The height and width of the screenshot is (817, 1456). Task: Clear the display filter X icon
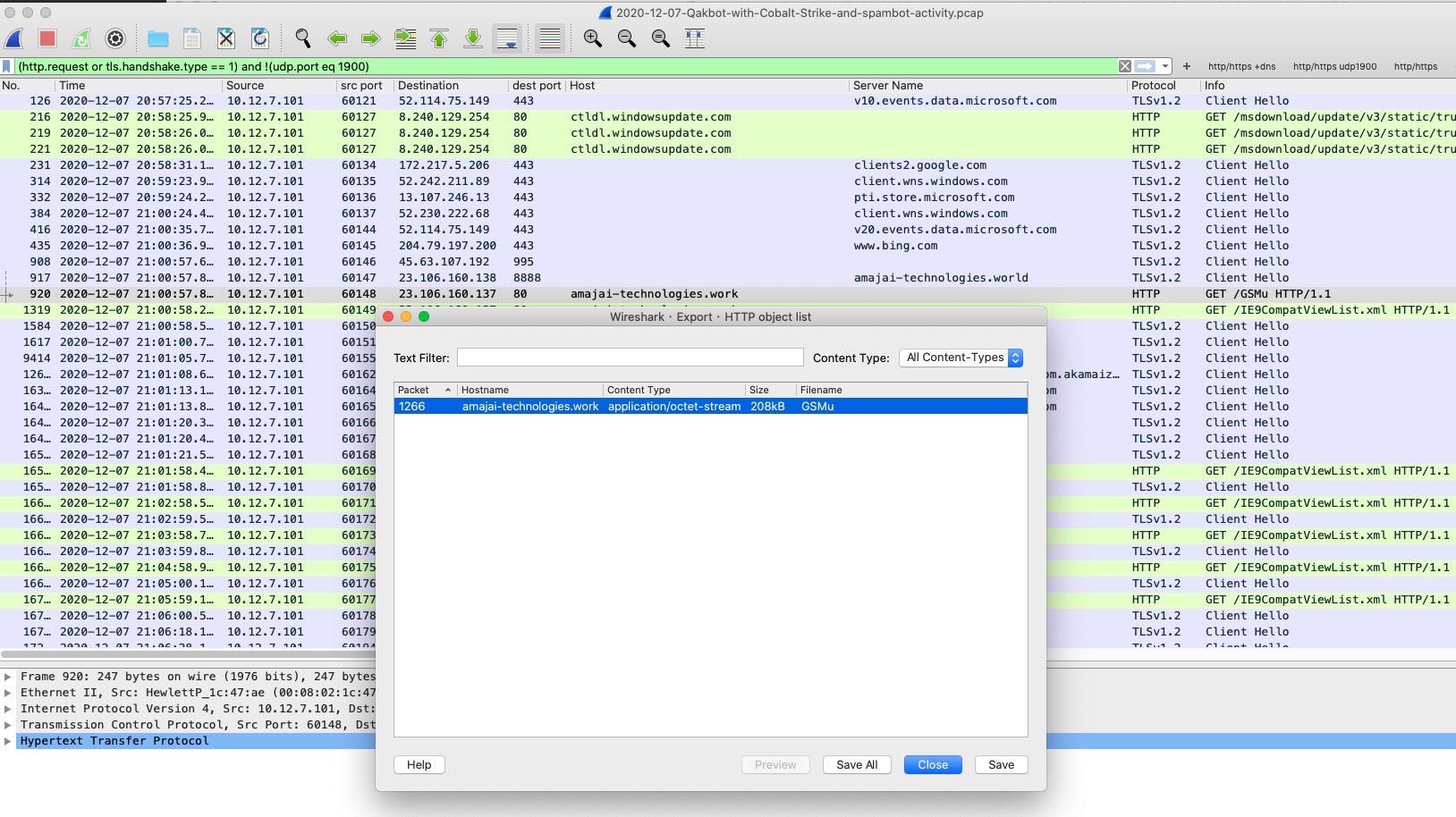tap(1125, 66)
